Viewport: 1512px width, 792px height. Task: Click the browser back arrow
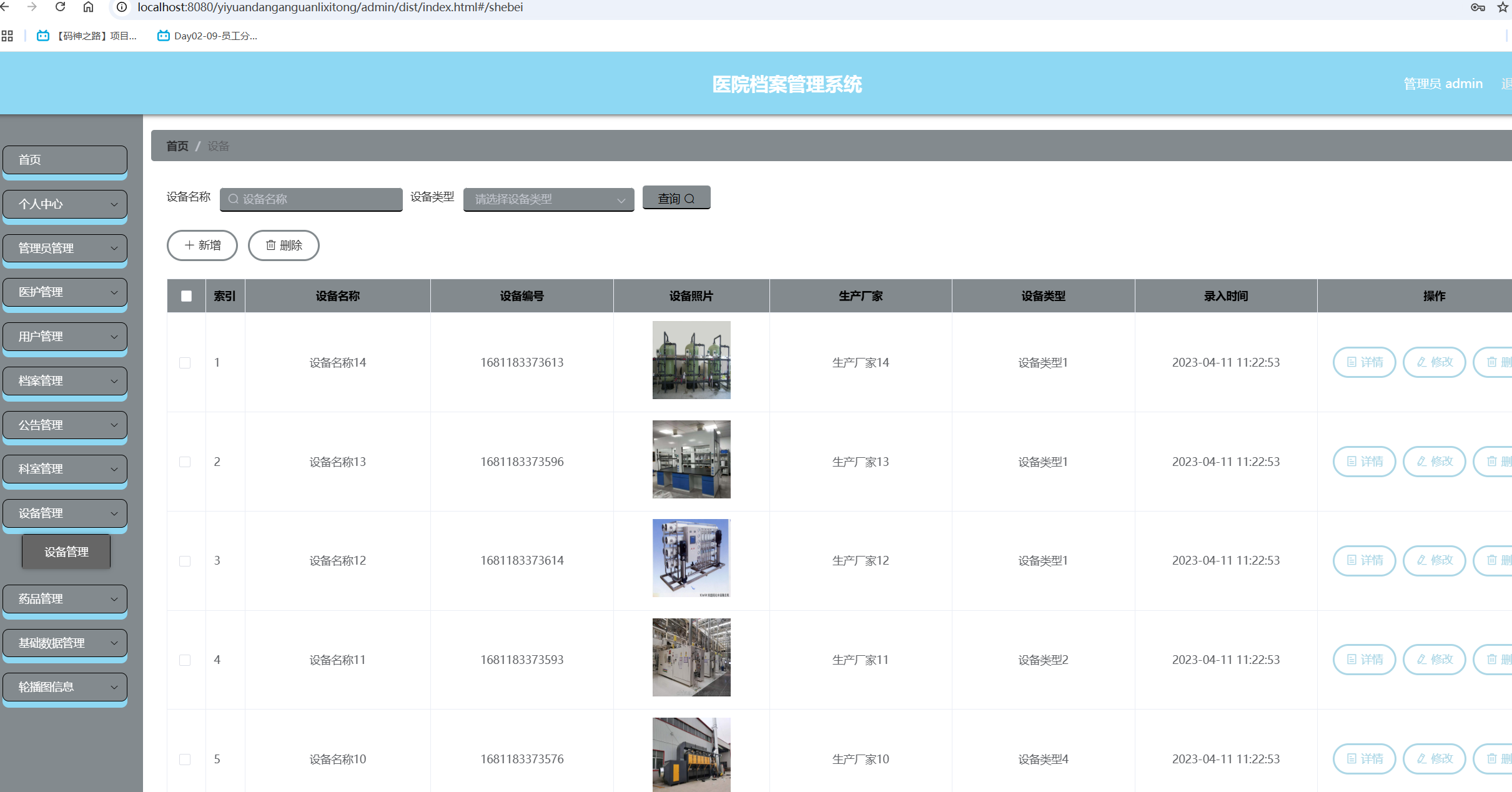pos(5,7)
